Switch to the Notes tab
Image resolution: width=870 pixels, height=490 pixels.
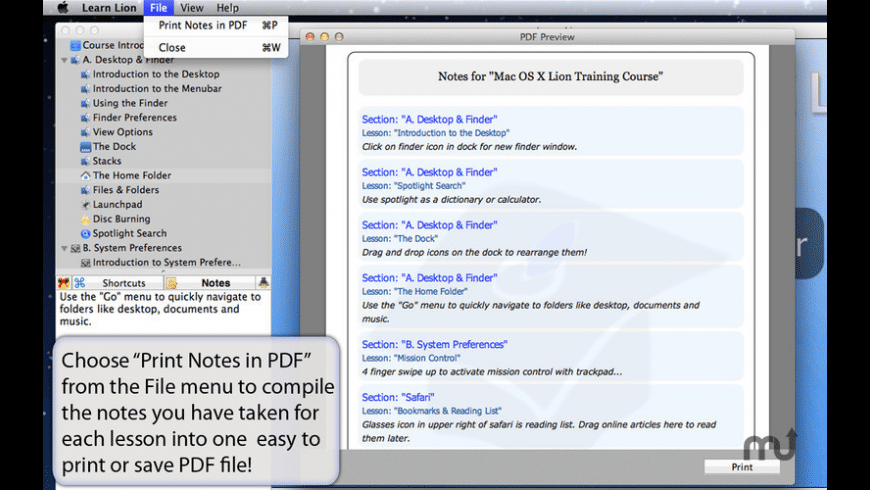(x=215, y=283)
